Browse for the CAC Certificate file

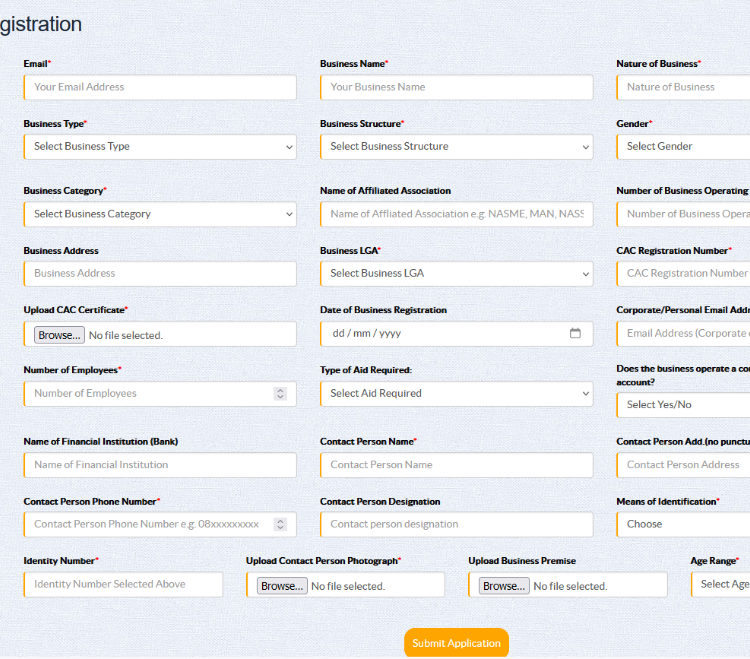pyautogui.click(x=58, y=335)
